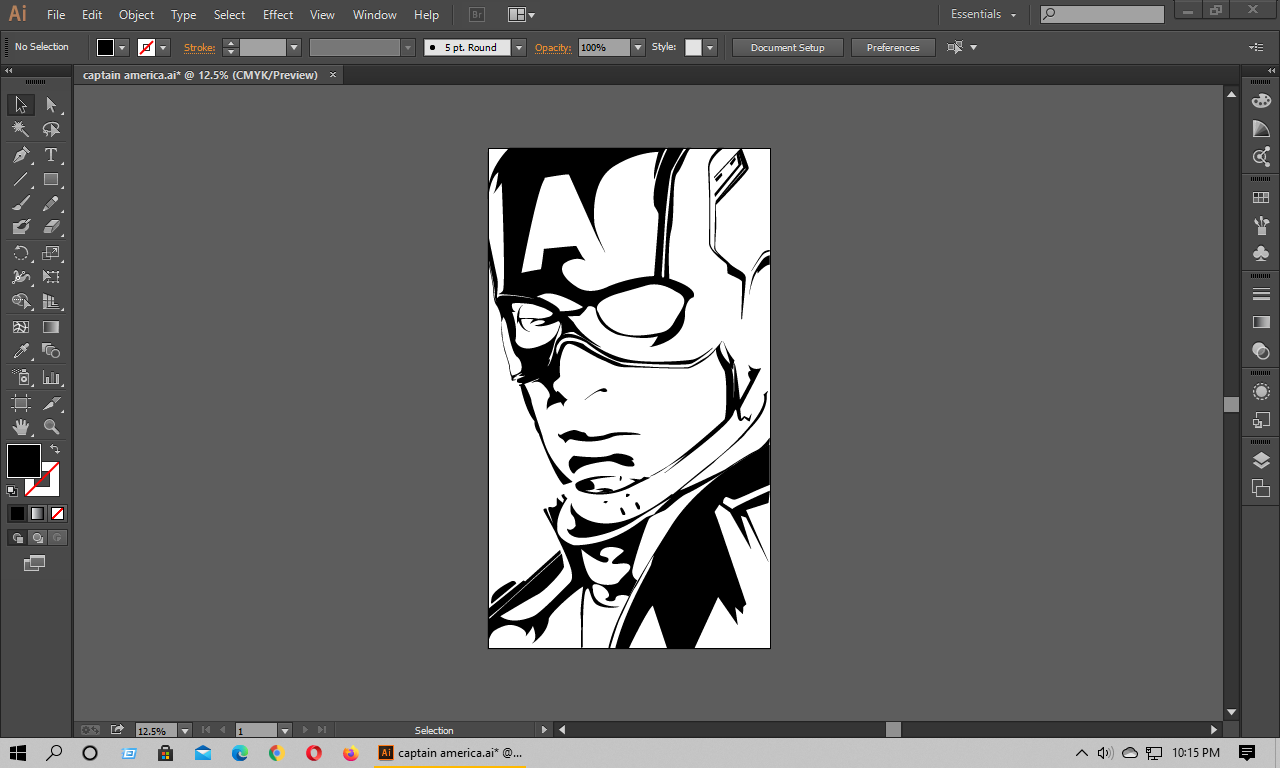Select the Lasso tool
The width and height of the screenshot is (1280, 768).
tap(51, 130)
